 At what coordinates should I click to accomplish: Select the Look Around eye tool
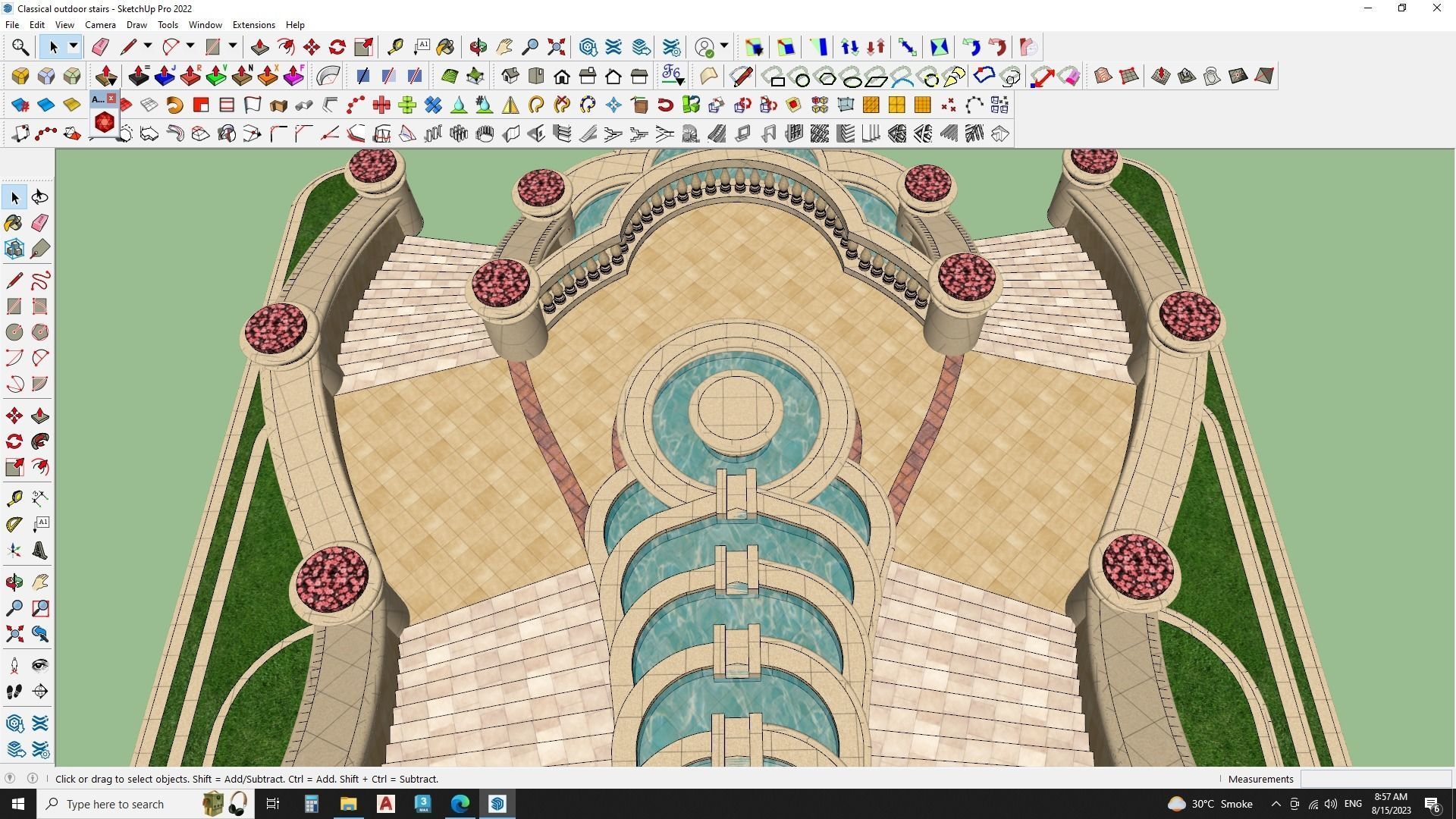tap(40, 666)
